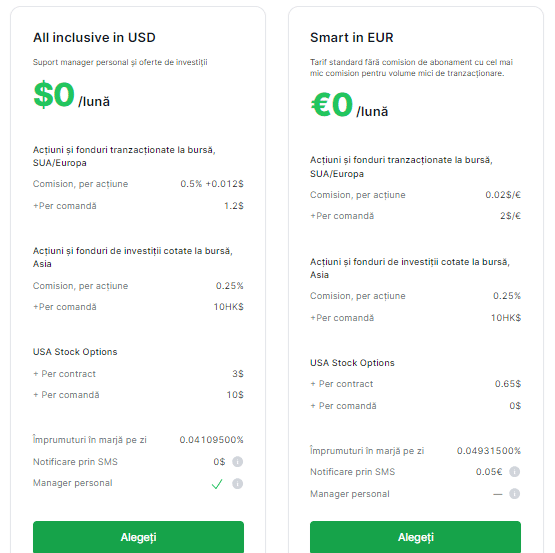Select the 0.02$/€ commission value
This screenshot has width=555, height=553.
pyautogui.click(x=503, y=195)
